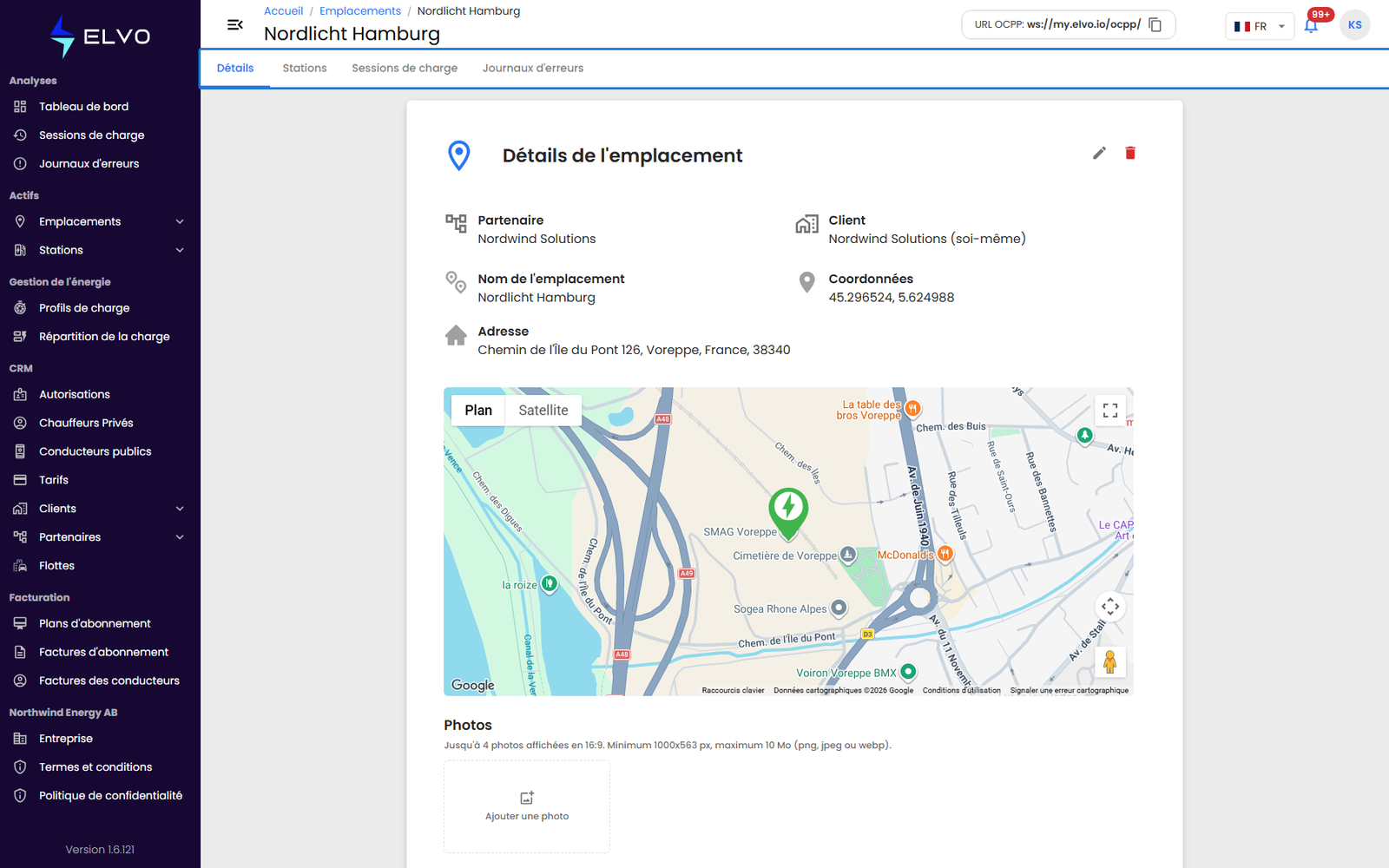Click the McDonald's map marker
The width and height of the screenshot is (1389, 868).
945,554
